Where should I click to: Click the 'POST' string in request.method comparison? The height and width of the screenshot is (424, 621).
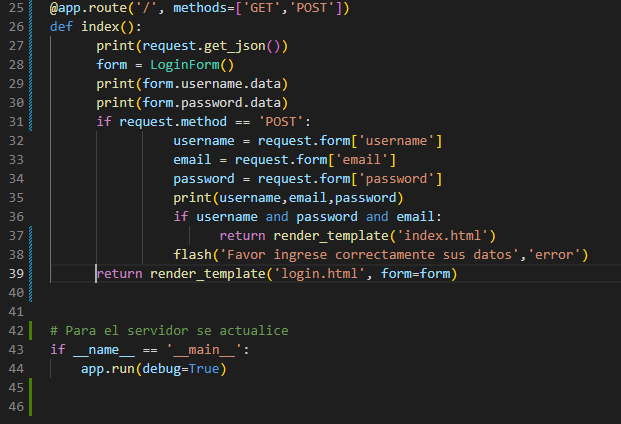281,122
